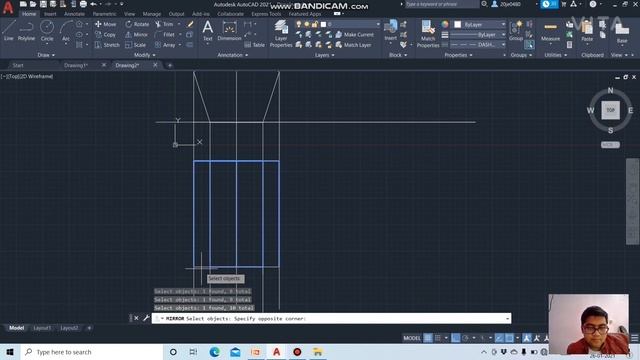The width and height of the screenshot is (640, 360).
Task: Insert a Table
Action: pyautogui.click(x=254, y=45)
